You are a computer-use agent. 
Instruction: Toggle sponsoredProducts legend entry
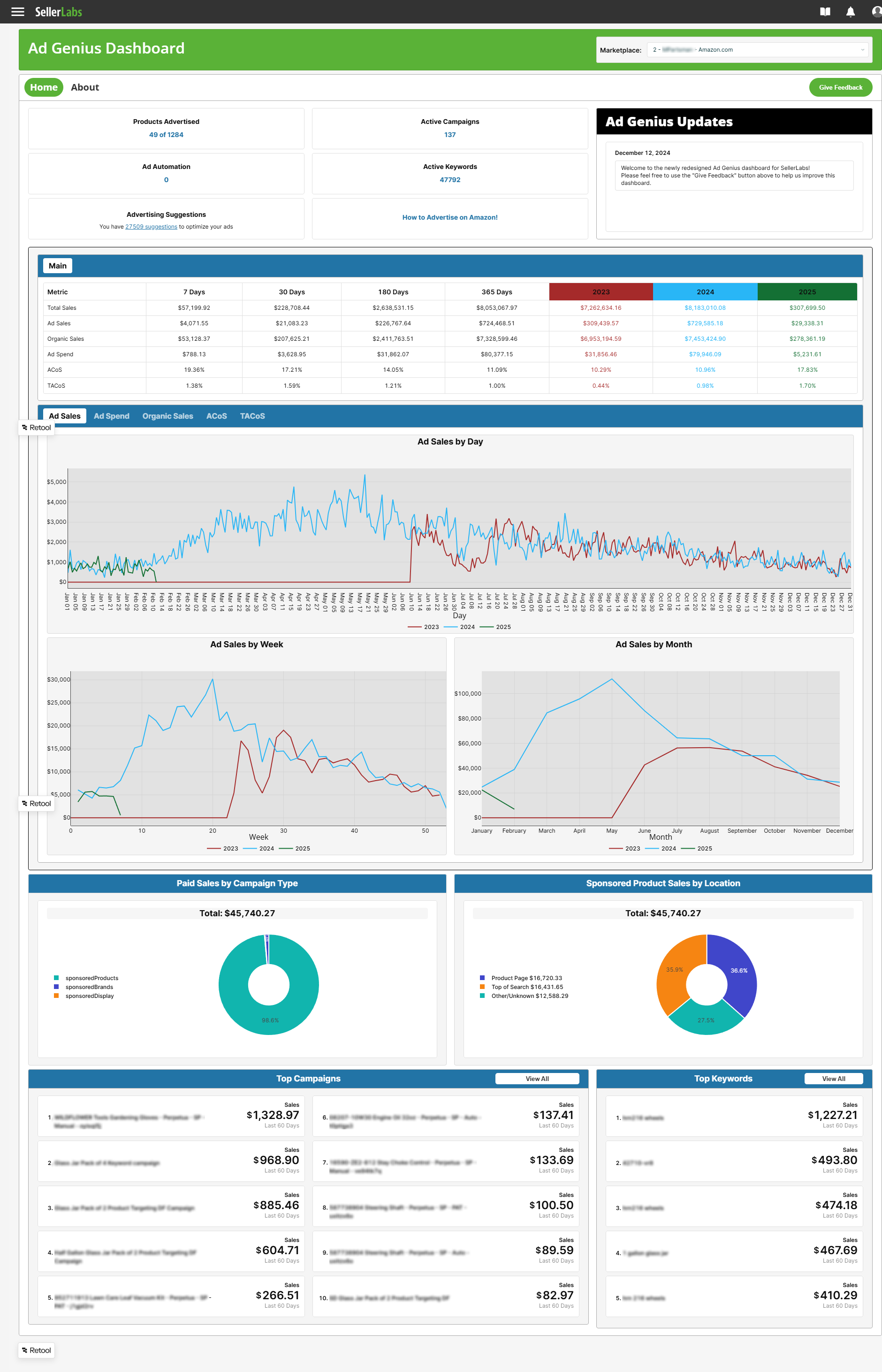86,978
